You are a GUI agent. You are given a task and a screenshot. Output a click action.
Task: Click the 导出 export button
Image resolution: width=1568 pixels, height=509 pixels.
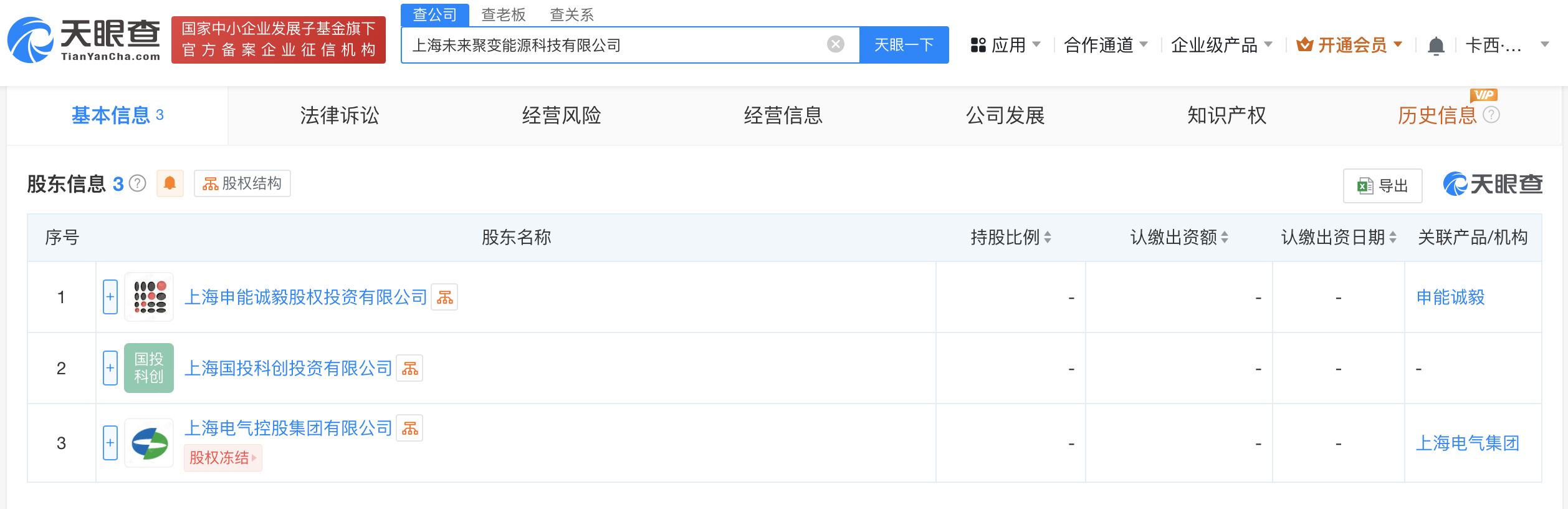[1382, 186]
